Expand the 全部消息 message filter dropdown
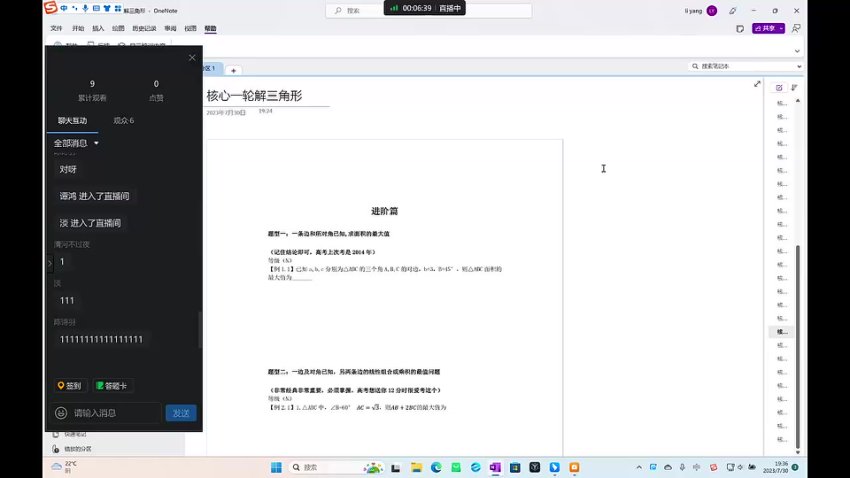Screen dimensions: 850x478 click(77, 143)
